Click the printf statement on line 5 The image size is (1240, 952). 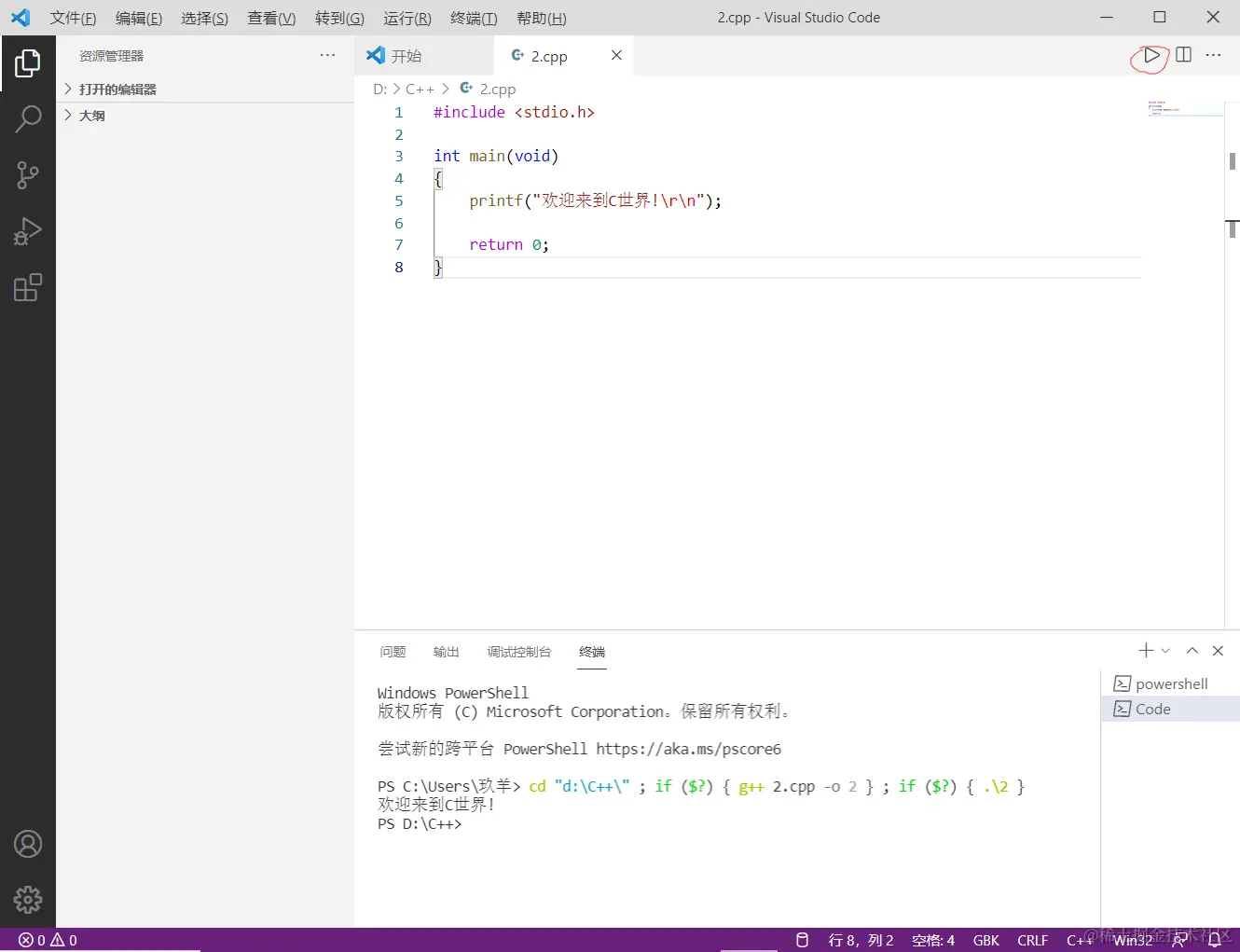(595, 200)
